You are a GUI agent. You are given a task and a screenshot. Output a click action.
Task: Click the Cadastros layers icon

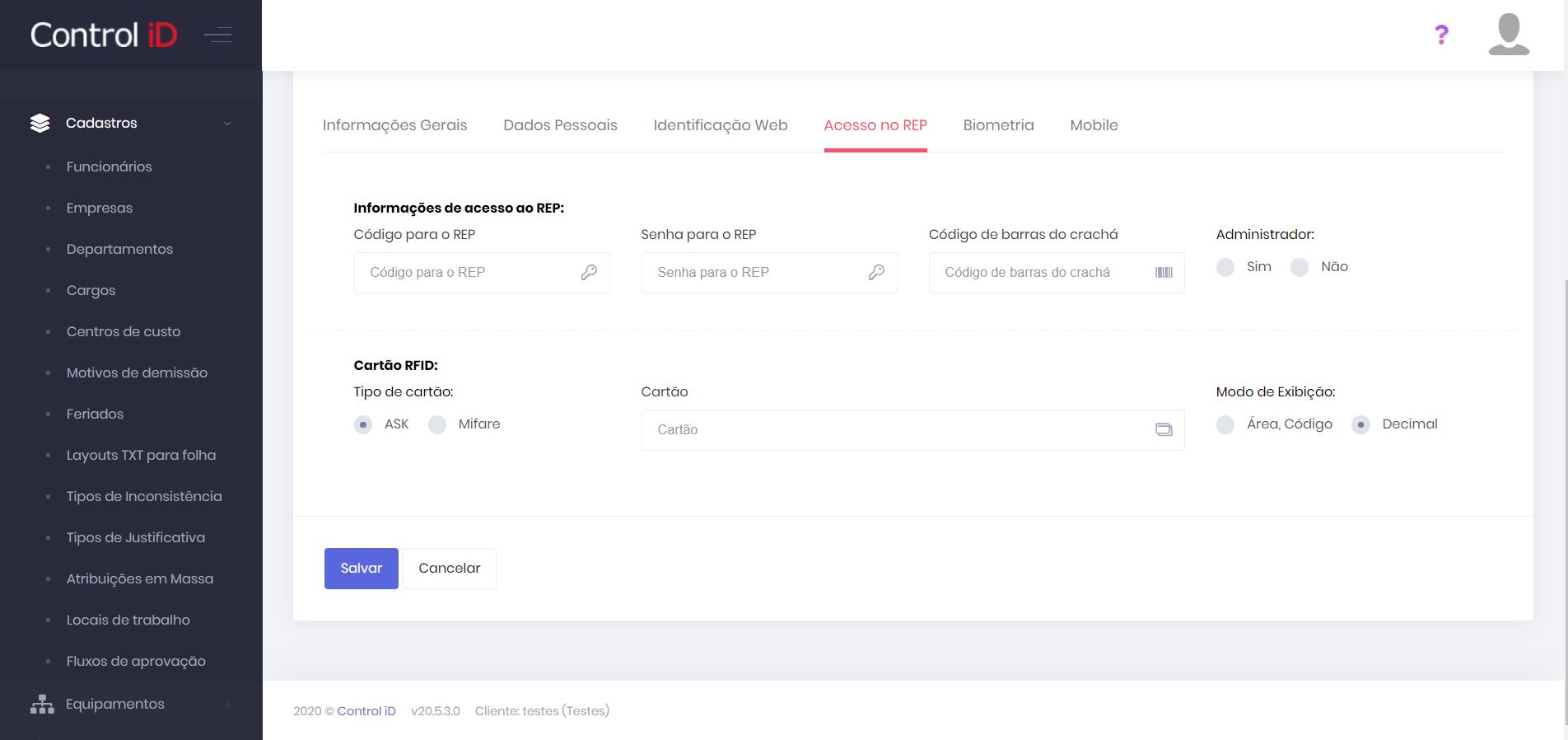(40, 124)
